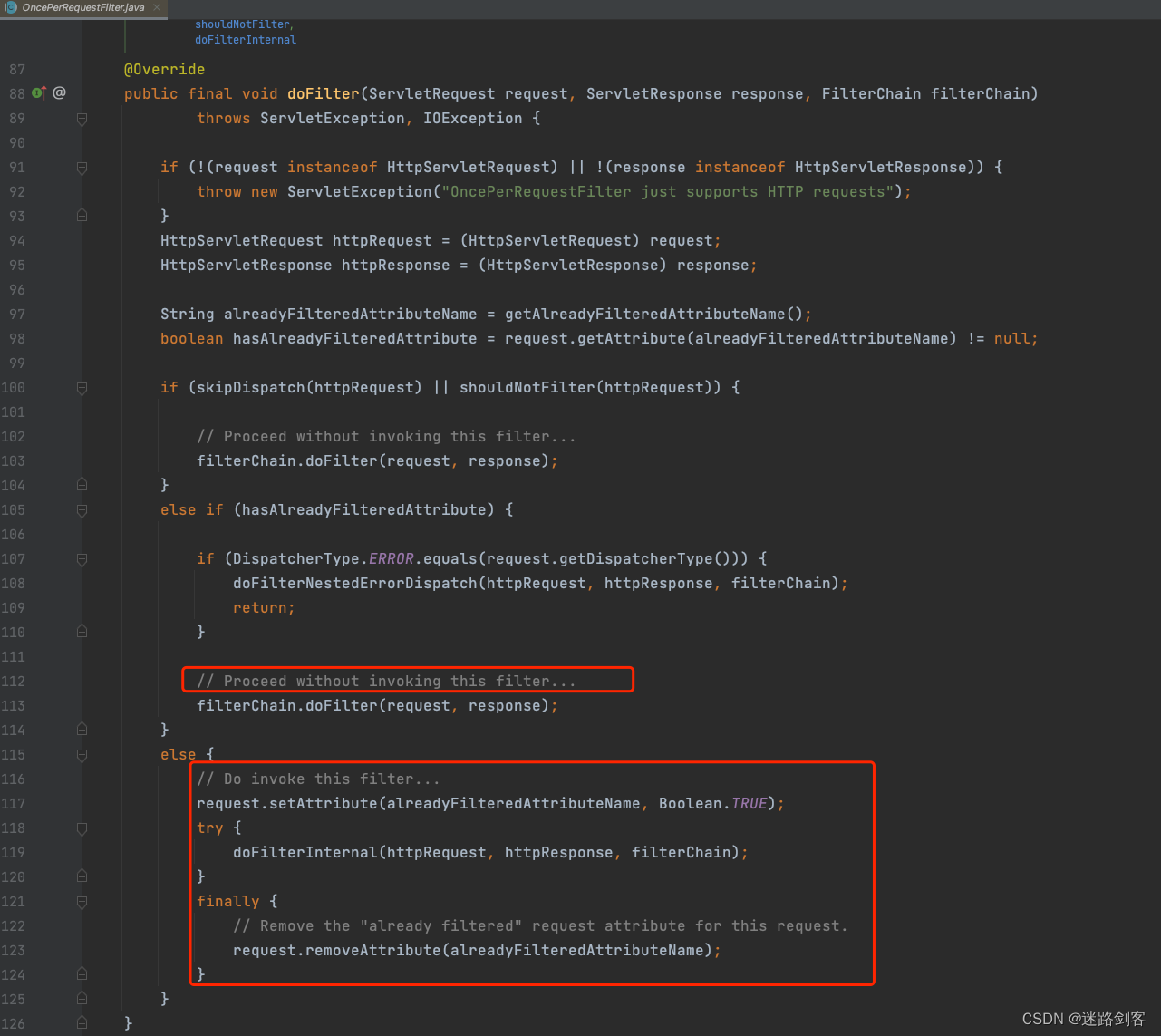Image resolution: width=1161 pixels, height=1036 pixels.
Task: Click line number 87 in the gutter
Action: [17, 69]
